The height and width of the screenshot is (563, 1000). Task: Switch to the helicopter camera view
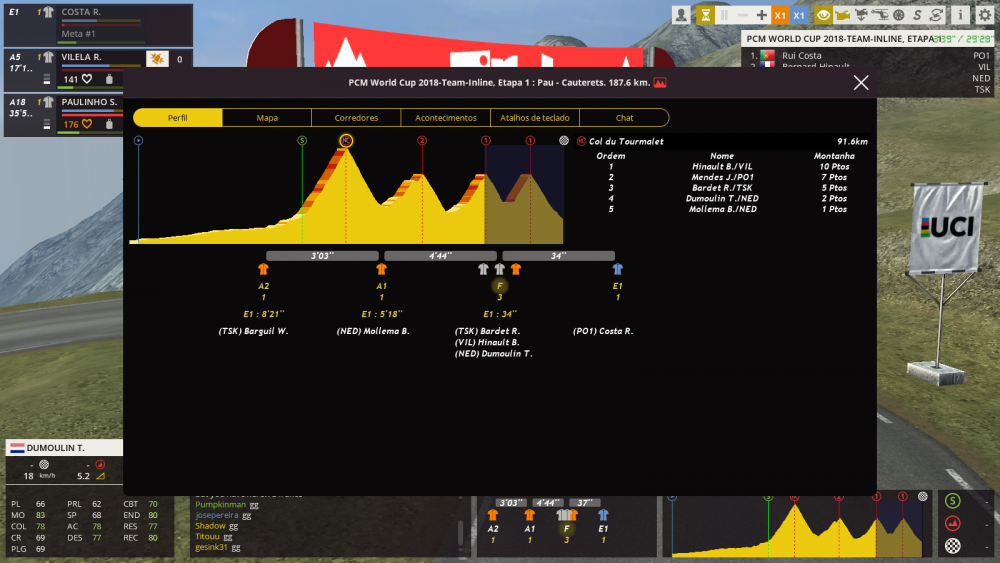pos(880,15)
